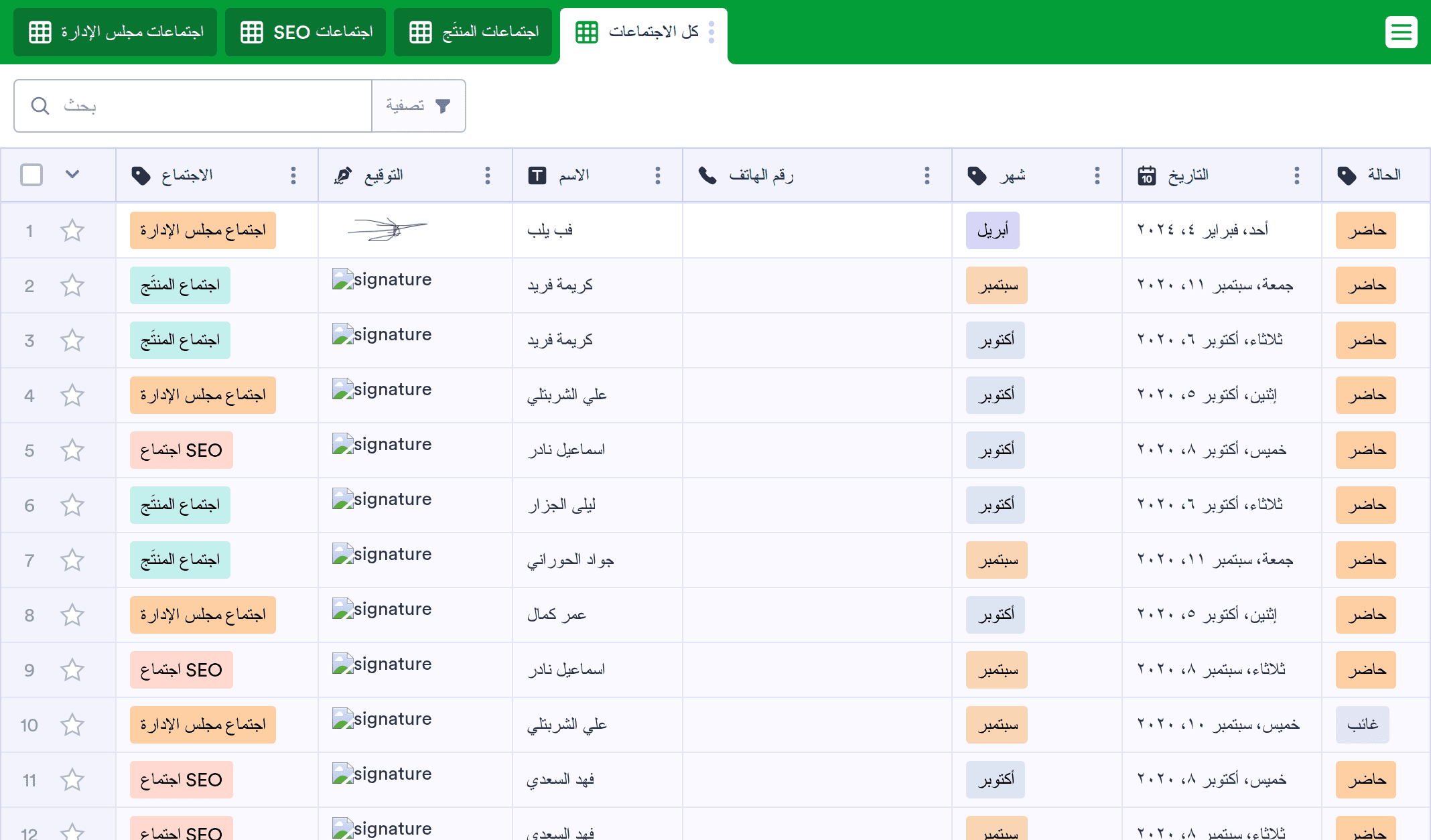Open options dots for التوقيع column
This screenshot has height=840, width=1431.
click(x=487, y=176)
